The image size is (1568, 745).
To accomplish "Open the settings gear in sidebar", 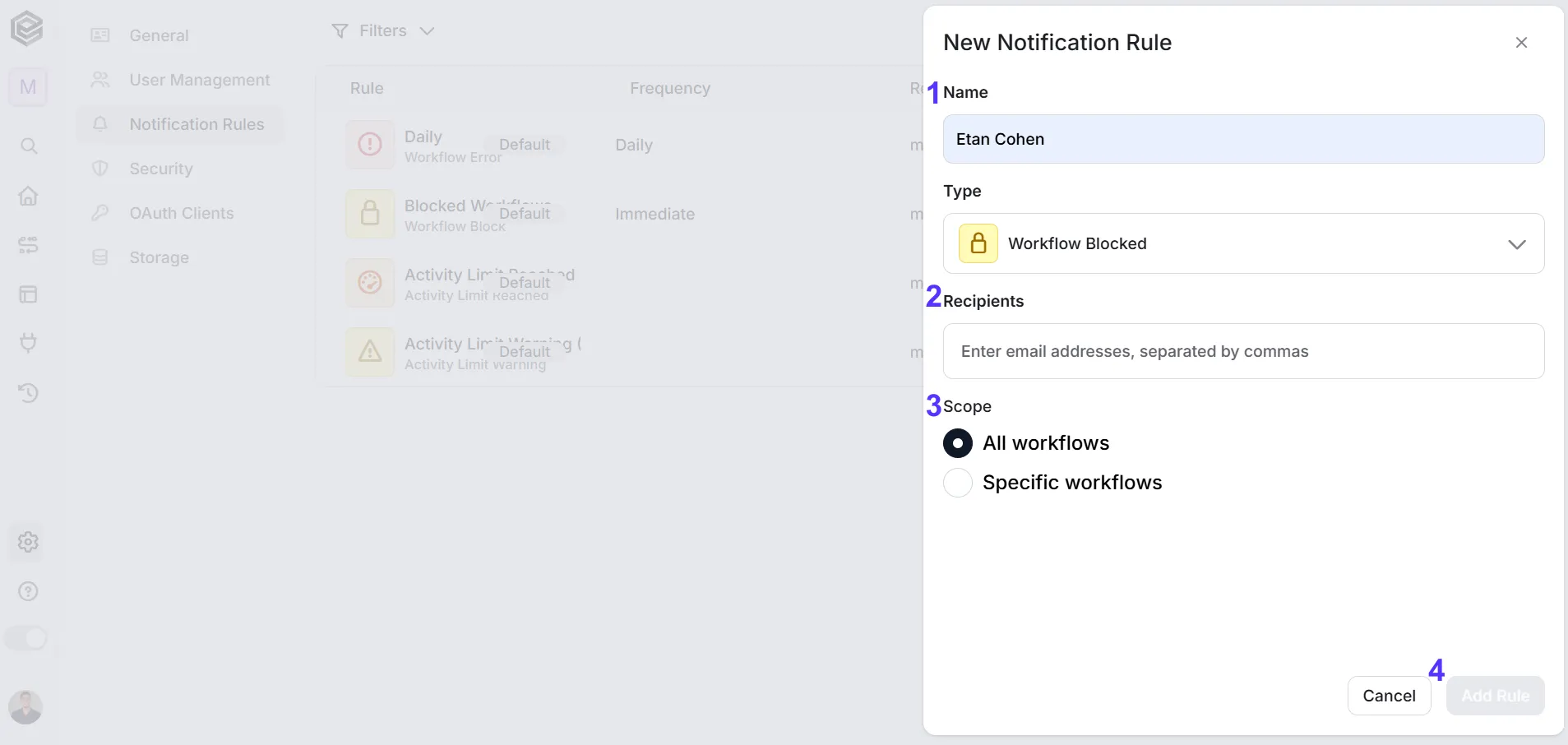I will 29,542.
